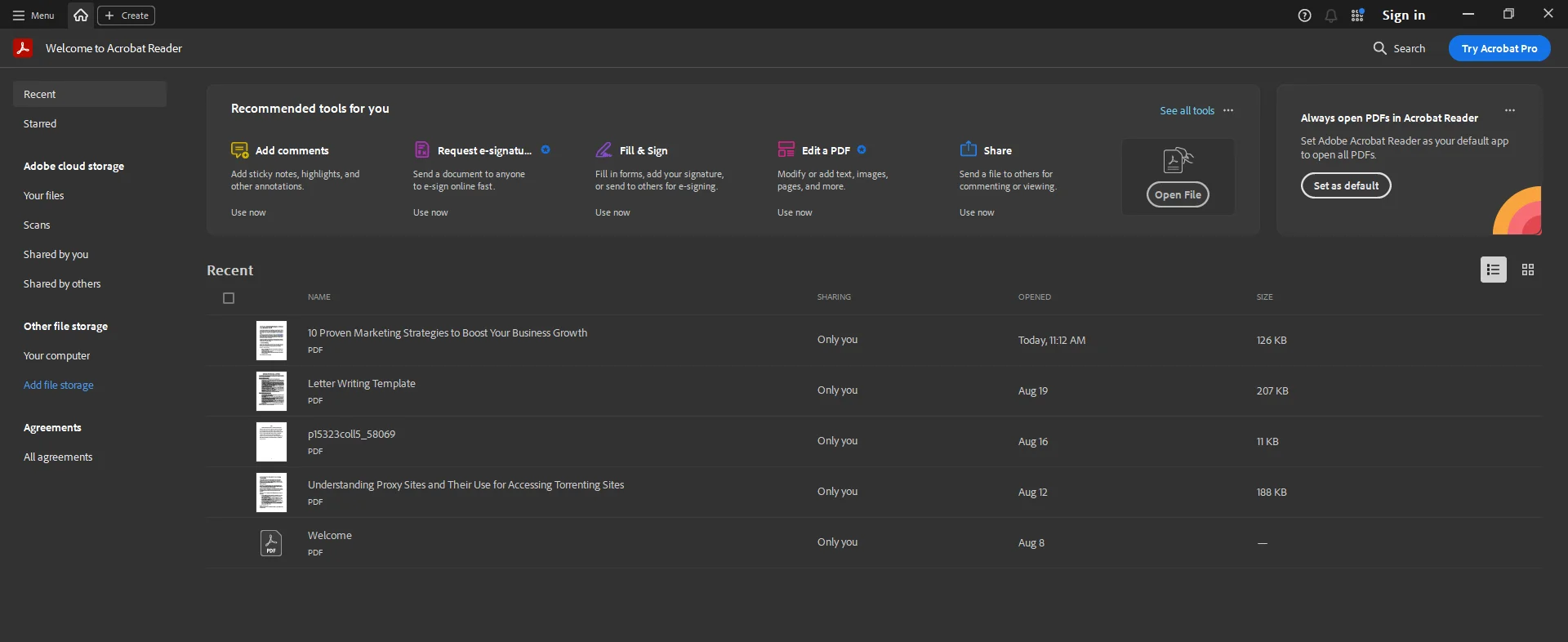This screenshot has height=642, width=1568.
Task: Click the Open File button
Action: (1178, 194)
